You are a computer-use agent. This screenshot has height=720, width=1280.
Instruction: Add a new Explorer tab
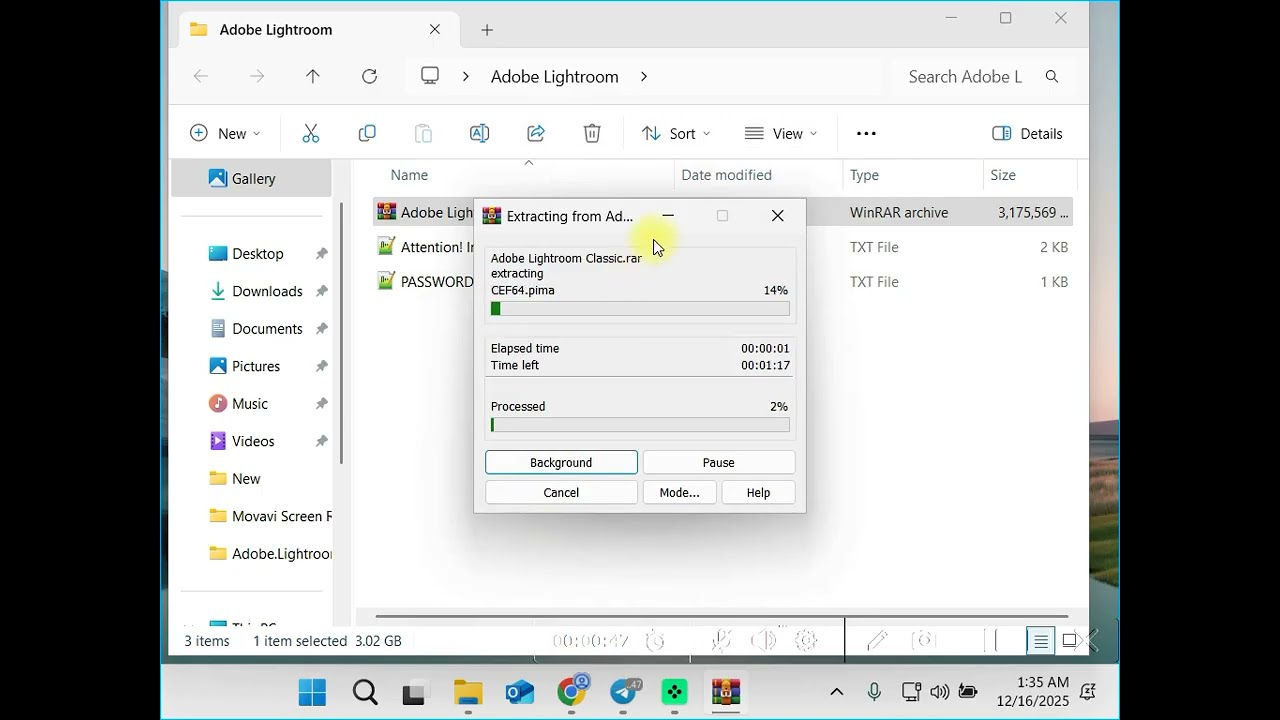pyautogui.click(x=487, y=30)
